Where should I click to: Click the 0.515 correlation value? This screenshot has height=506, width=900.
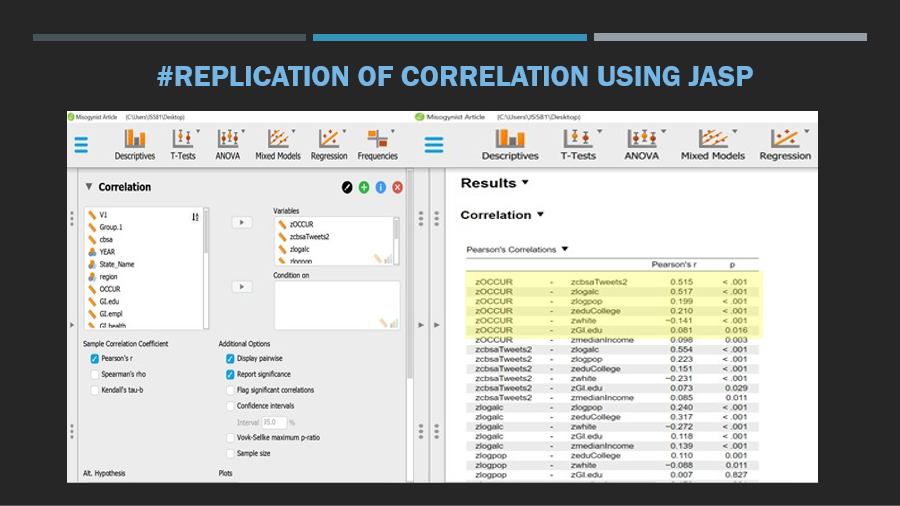pyautogui.click(x=681, y=282)
